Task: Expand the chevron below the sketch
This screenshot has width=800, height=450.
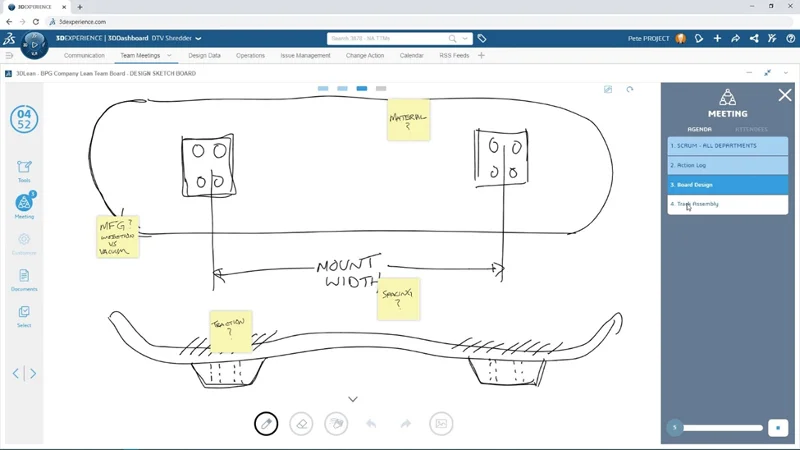Action: [353, 399]
